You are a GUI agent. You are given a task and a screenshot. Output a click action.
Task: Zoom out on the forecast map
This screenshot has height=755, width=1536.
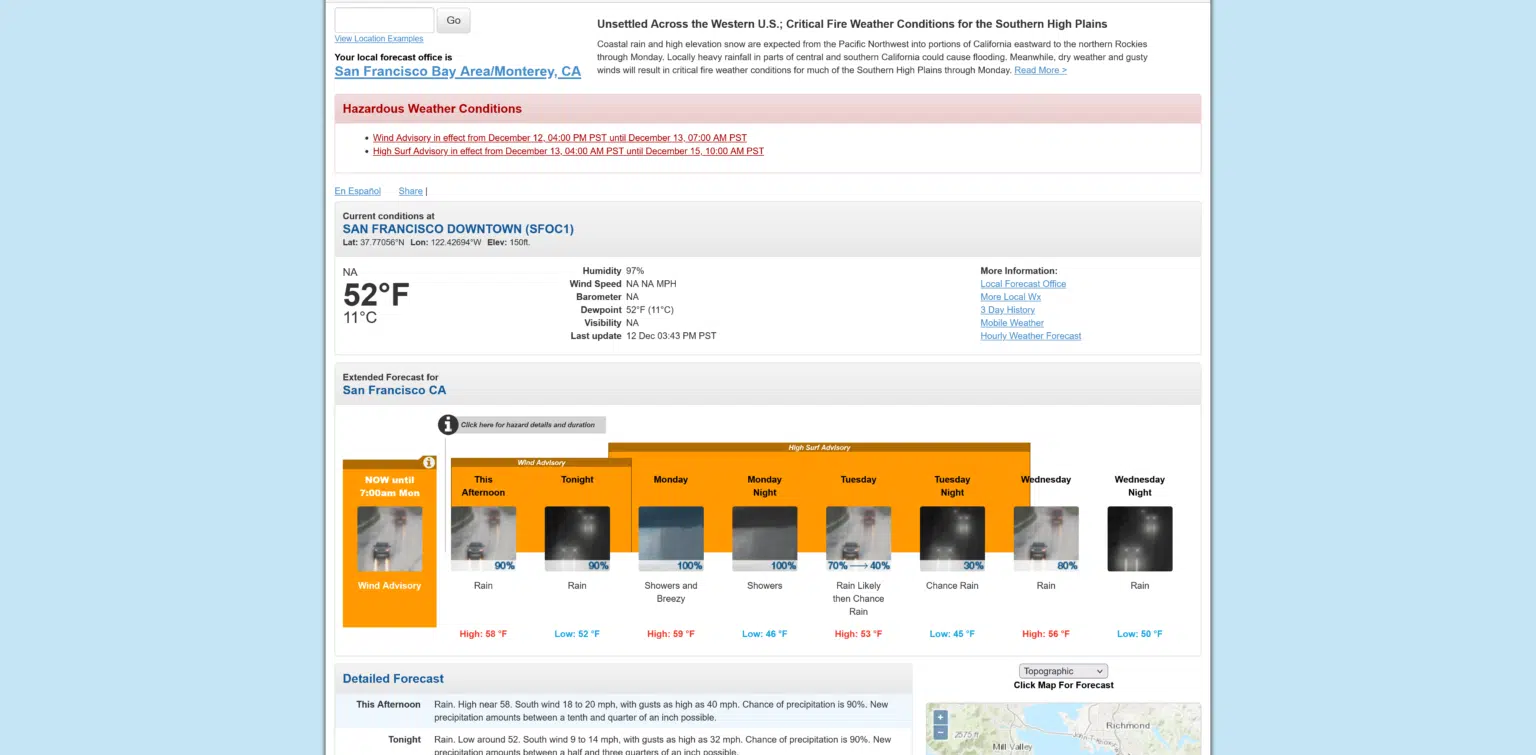(x=940, y=733)
